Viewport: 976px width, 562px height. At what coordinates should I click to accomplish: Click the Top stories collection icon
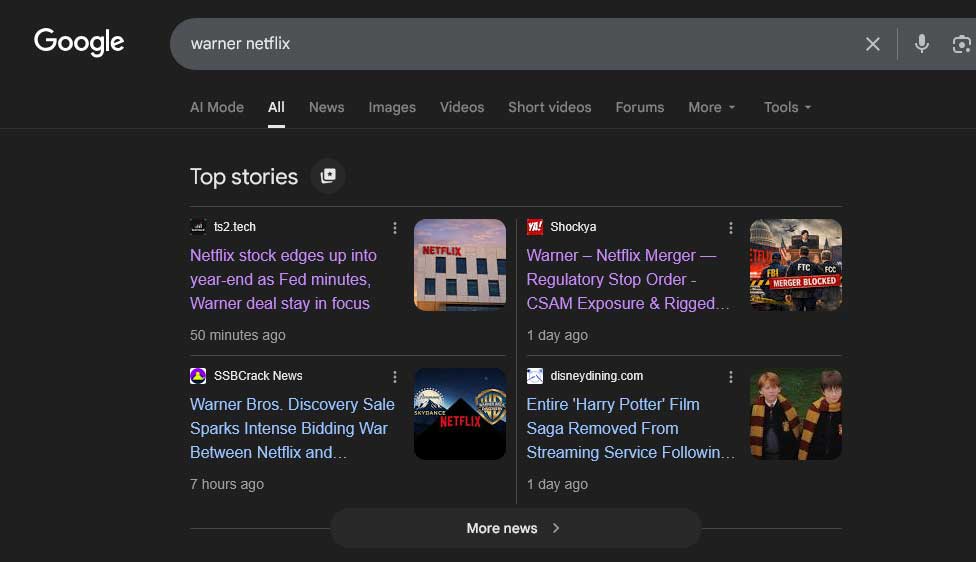[x=328, y=176]
